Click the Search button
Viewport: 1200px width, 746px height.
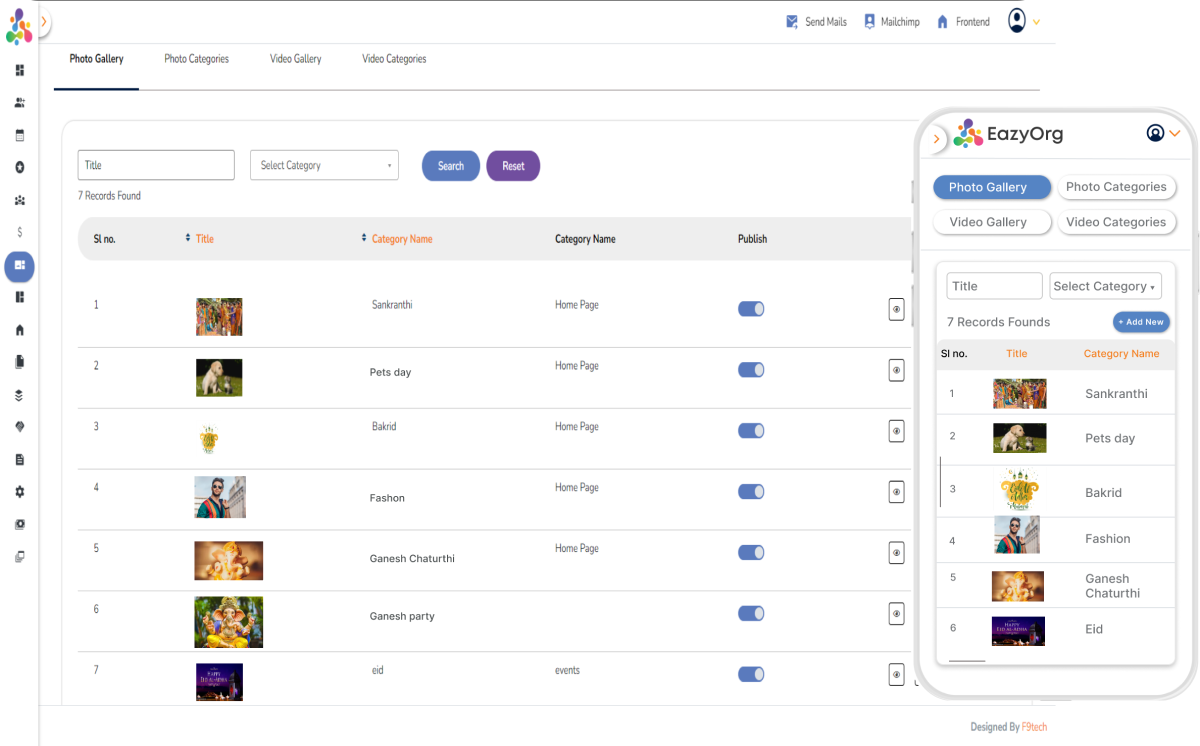coord(450,166)
